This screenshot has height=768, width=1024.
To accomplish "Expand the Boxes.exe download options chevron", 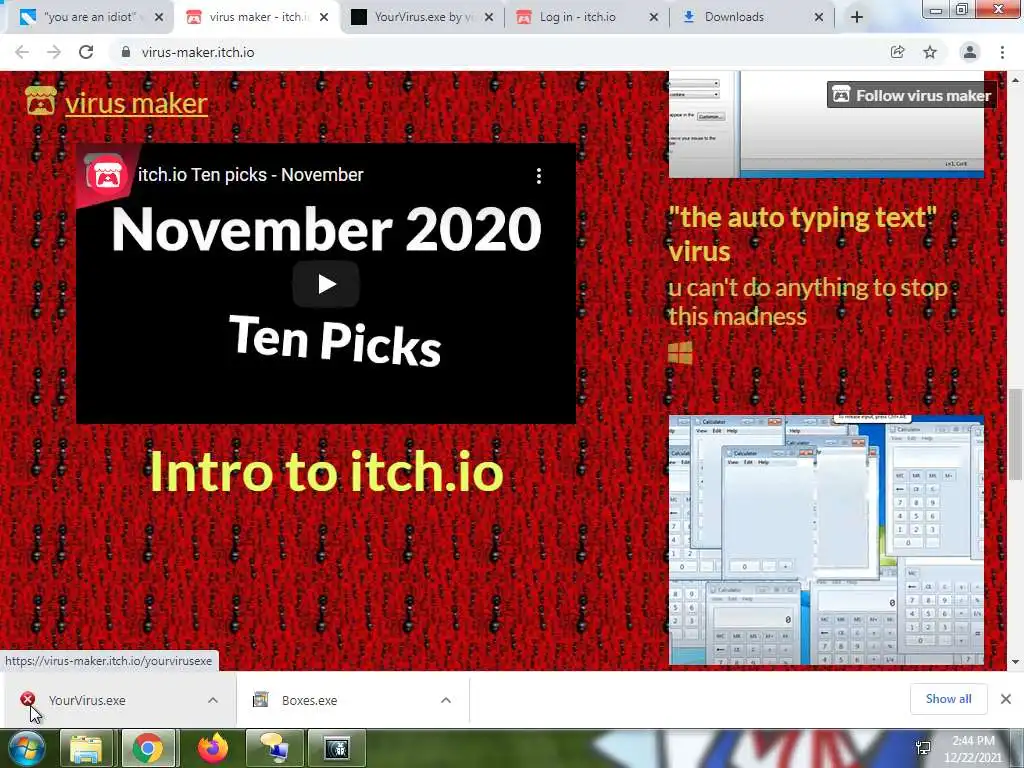I will pyautogui.click(x=446, y=700).
